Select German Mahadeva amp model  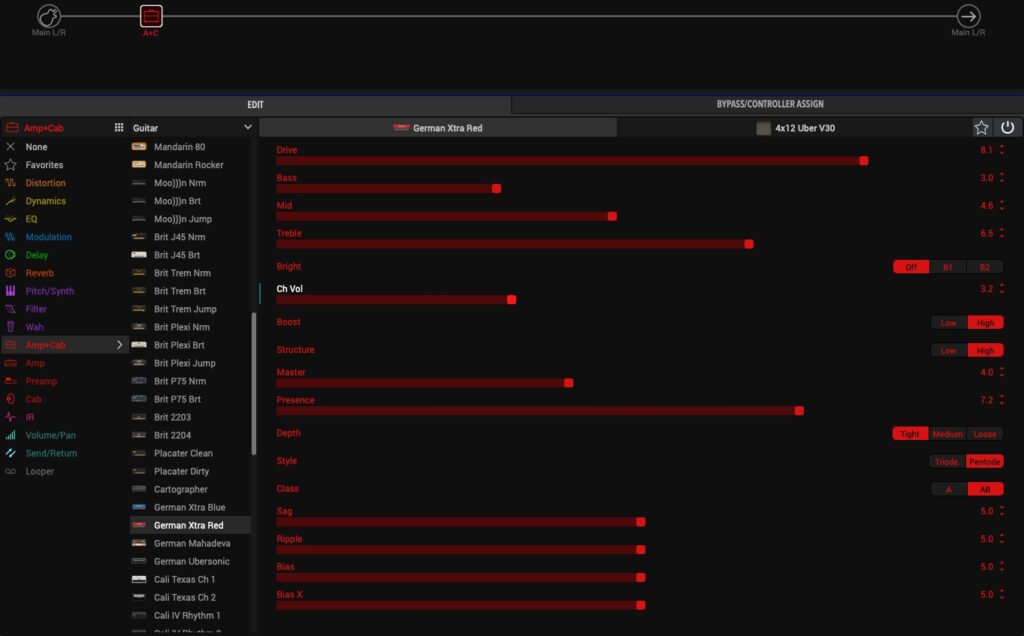pos(191,543)
